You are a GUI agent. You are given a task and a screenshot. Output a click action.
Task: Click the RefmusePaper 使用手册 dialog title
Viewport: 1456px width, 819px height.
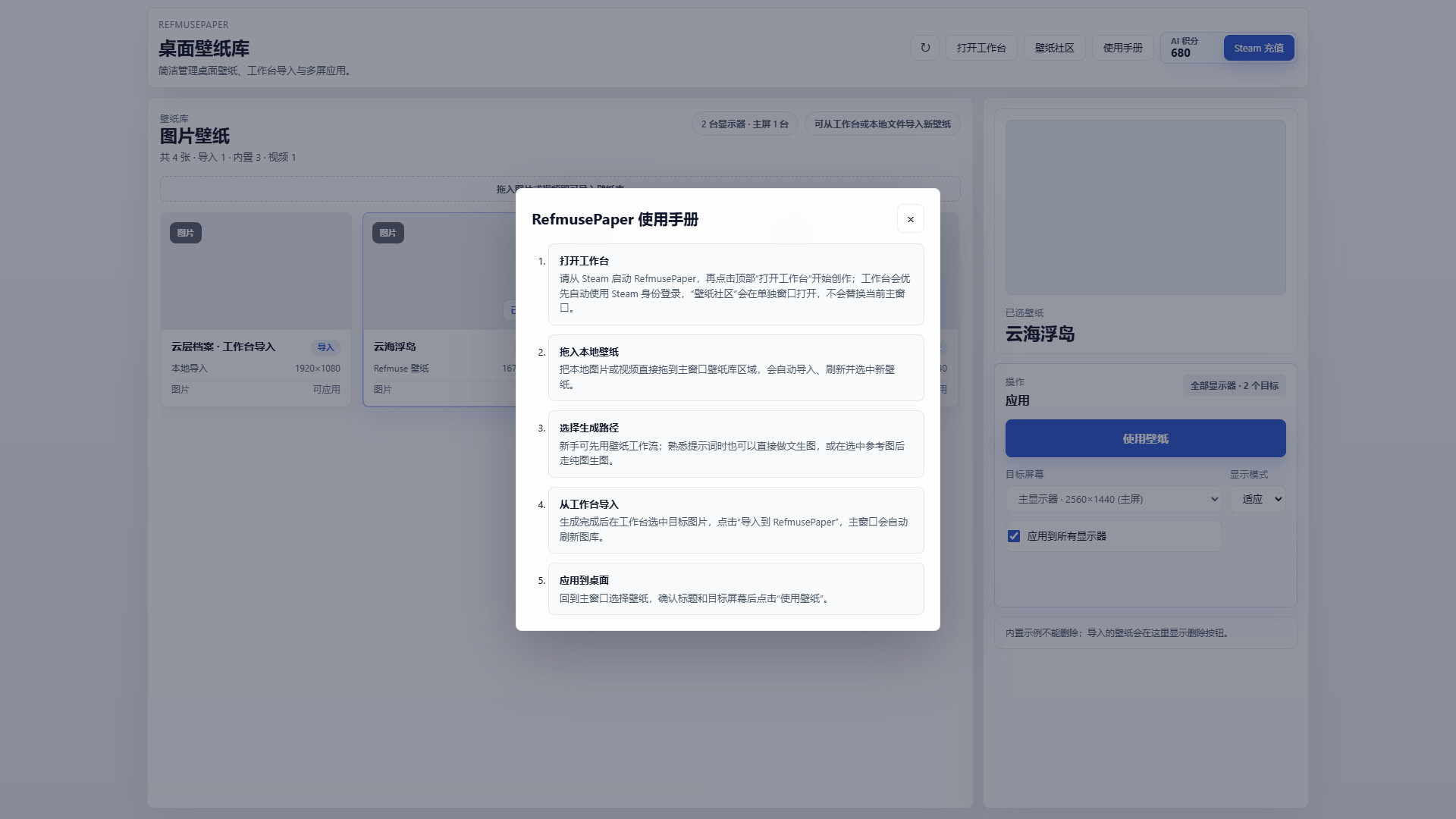coord(615,219)
